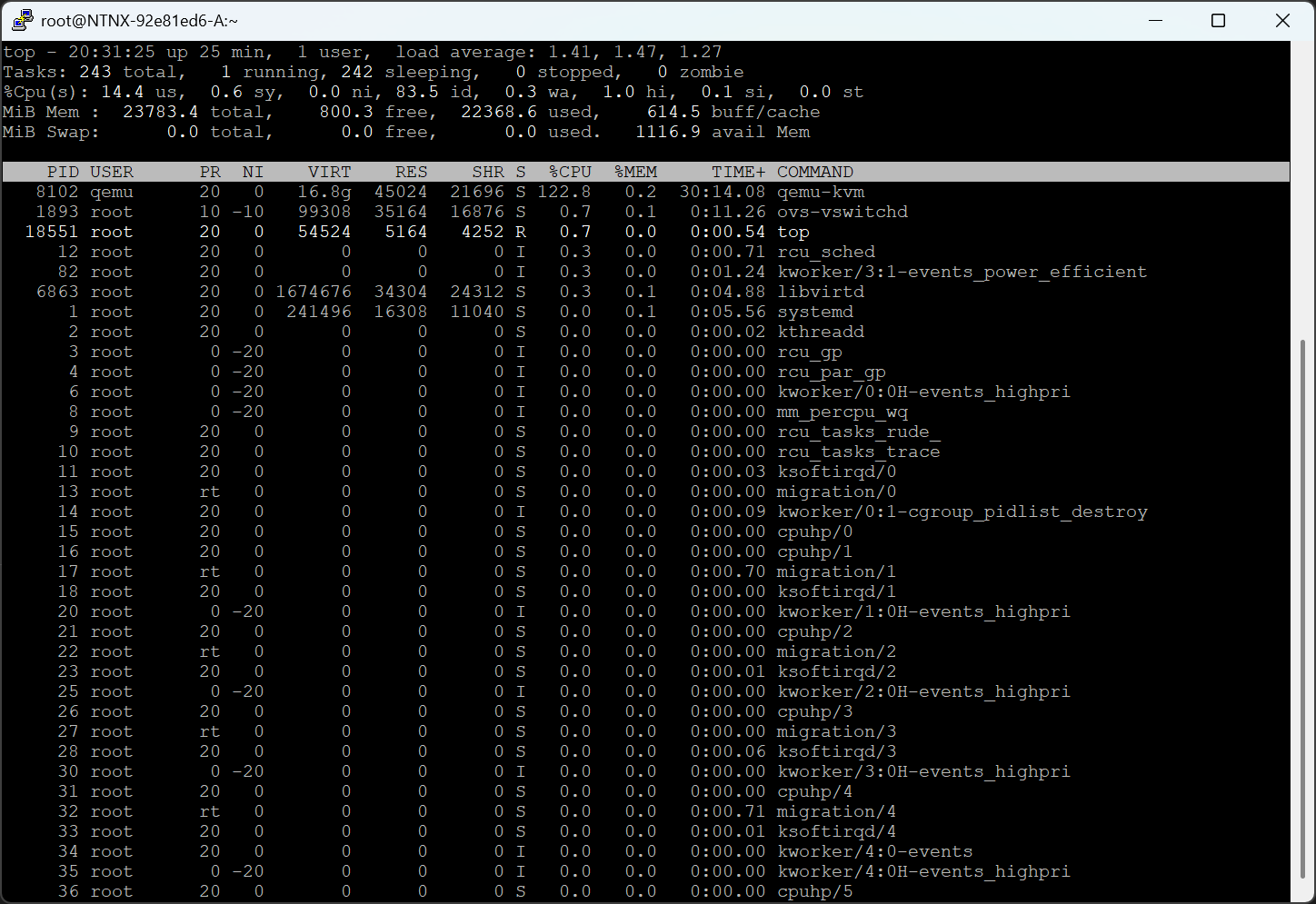
Task: Select the ovs-vswitchd process name
Action: tap(842, 212)
